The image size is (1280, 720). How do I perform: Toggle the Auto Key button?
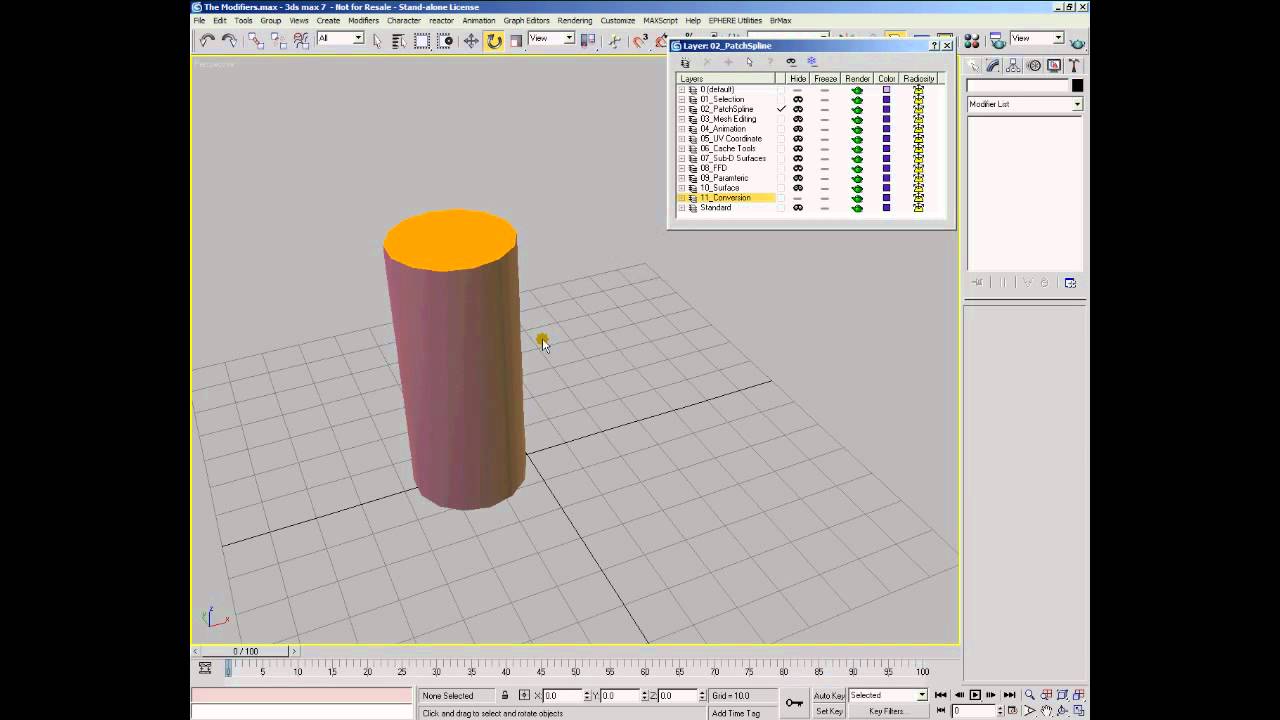[x=829, y=695]
